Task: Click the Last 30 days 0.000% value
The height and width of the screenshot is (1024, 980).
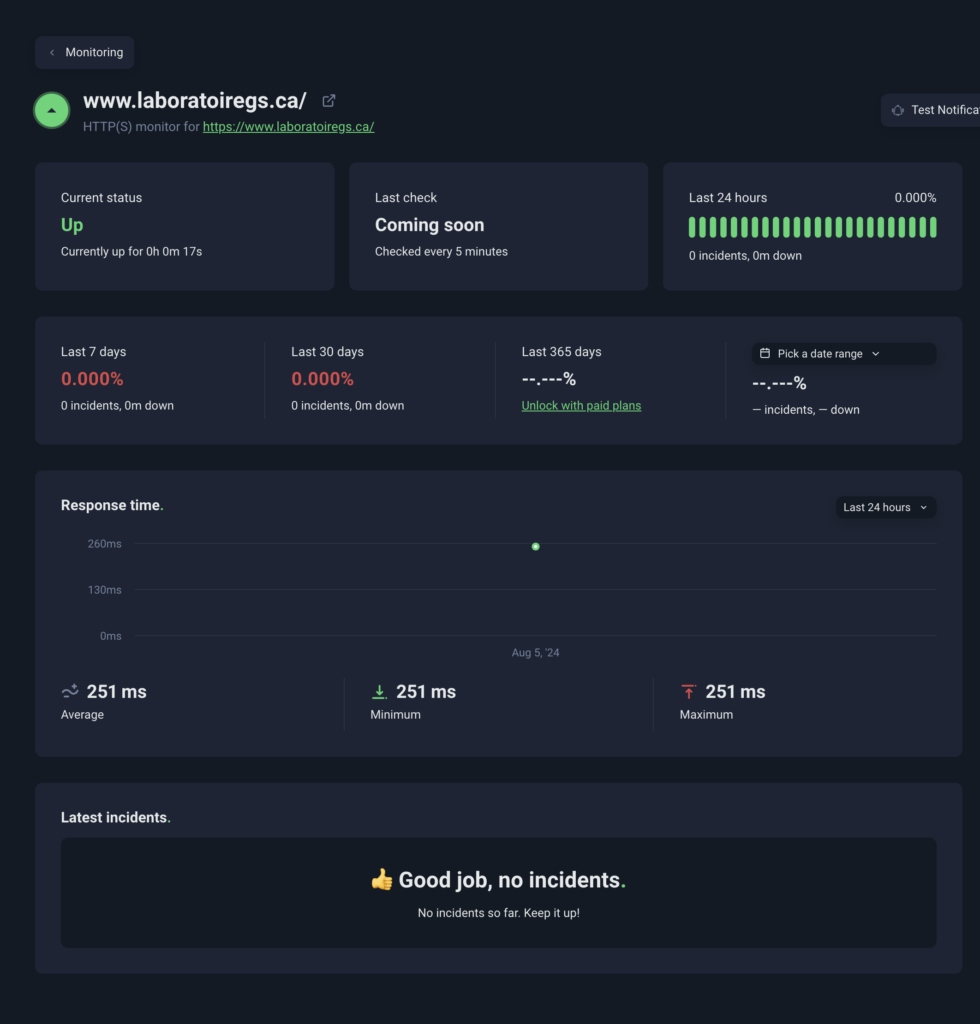Action: (322, 380)
